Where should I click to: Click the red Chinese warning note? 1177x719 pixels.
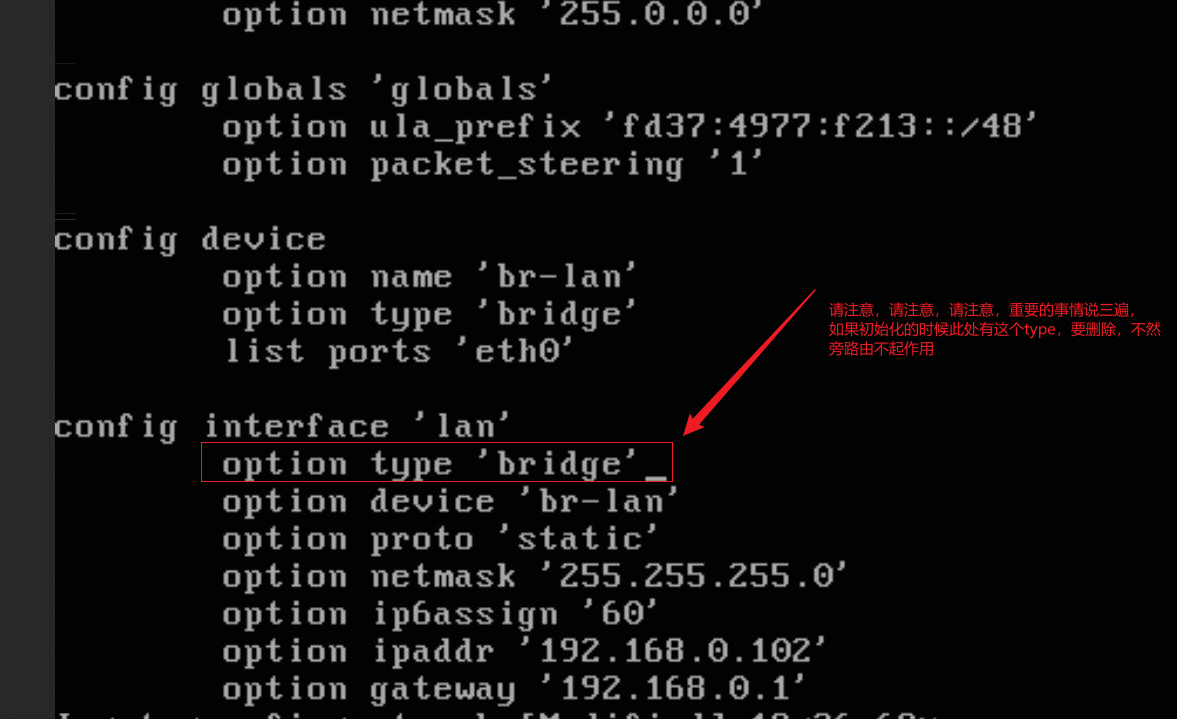pyautogui.click(x=994, y=329)
